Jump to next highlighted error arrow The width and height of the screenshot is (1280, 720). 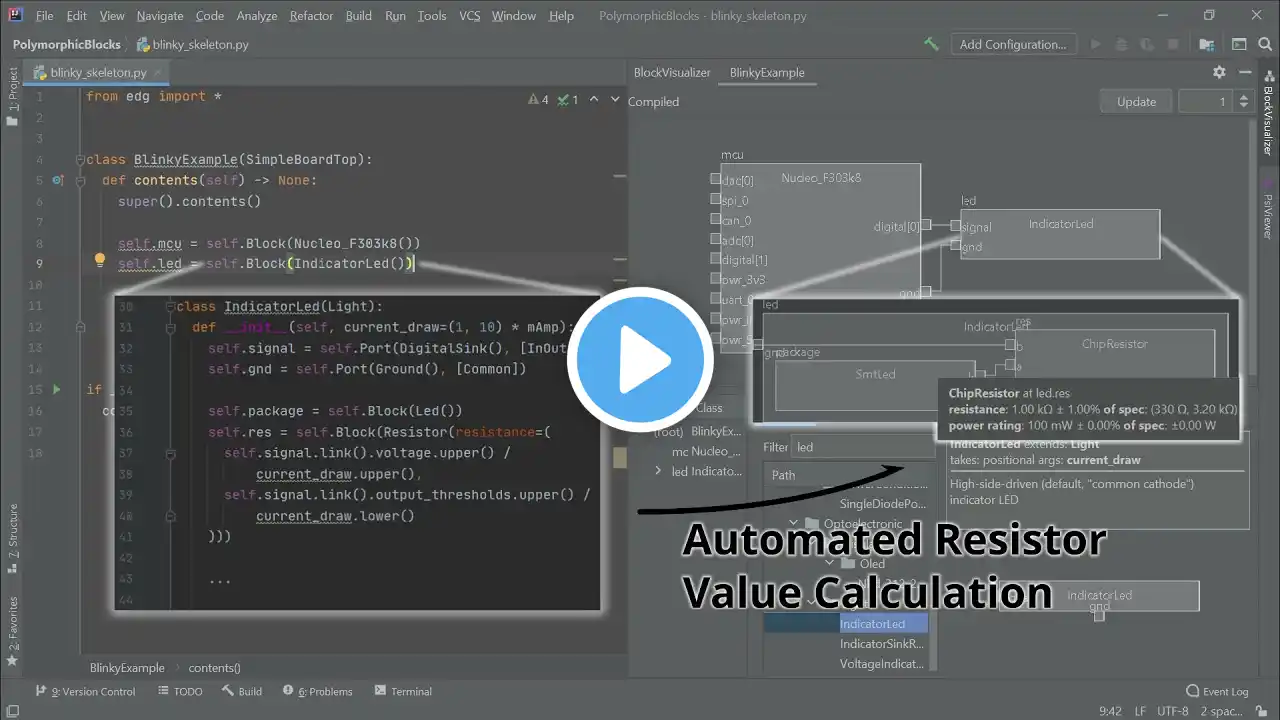coord(613,99)
